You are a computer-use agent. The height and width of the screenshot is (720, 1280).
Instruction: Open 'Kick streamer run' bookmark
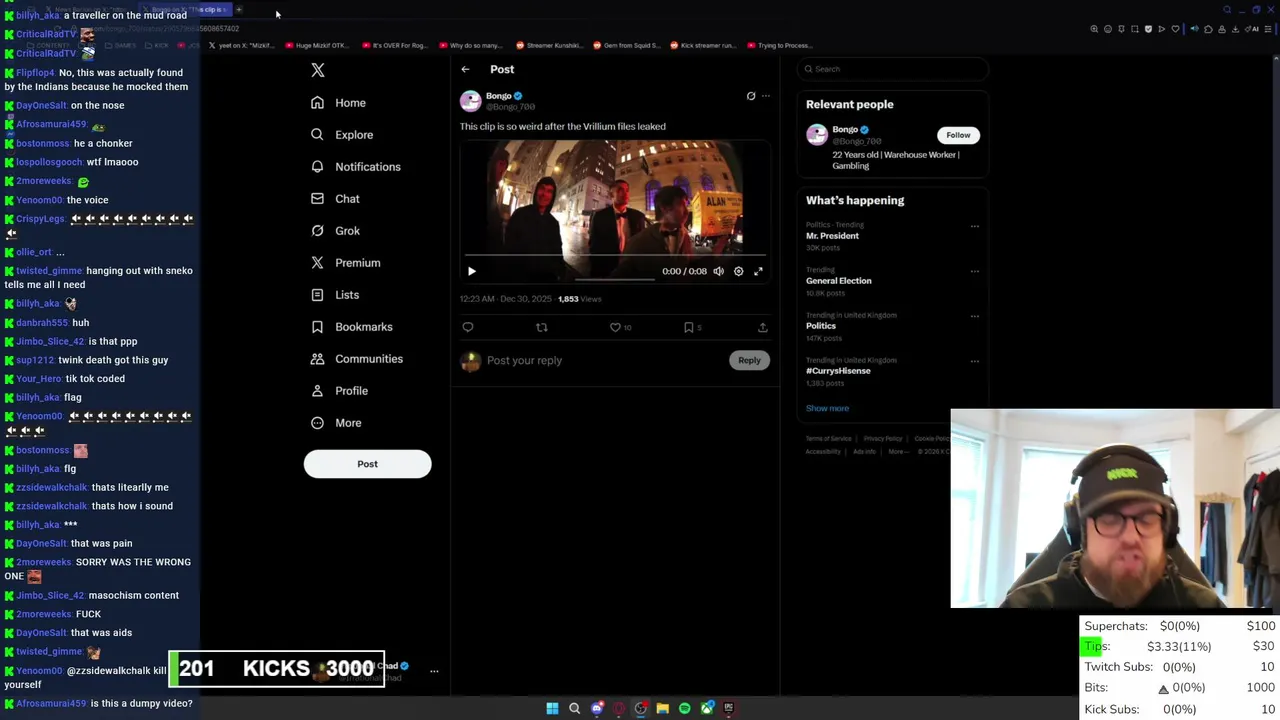coord(703,45)
